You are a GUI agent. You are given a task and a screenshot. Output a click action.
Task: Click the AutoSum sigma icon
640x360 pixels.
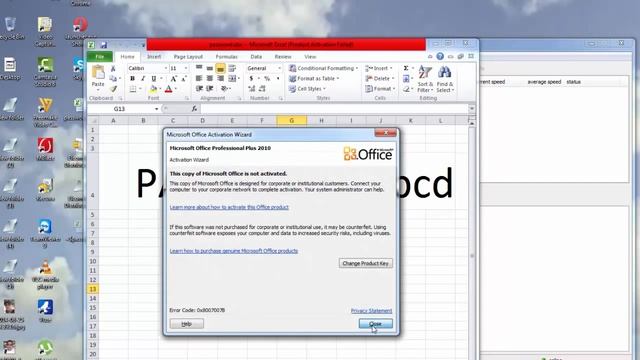[x=406, y=68]
